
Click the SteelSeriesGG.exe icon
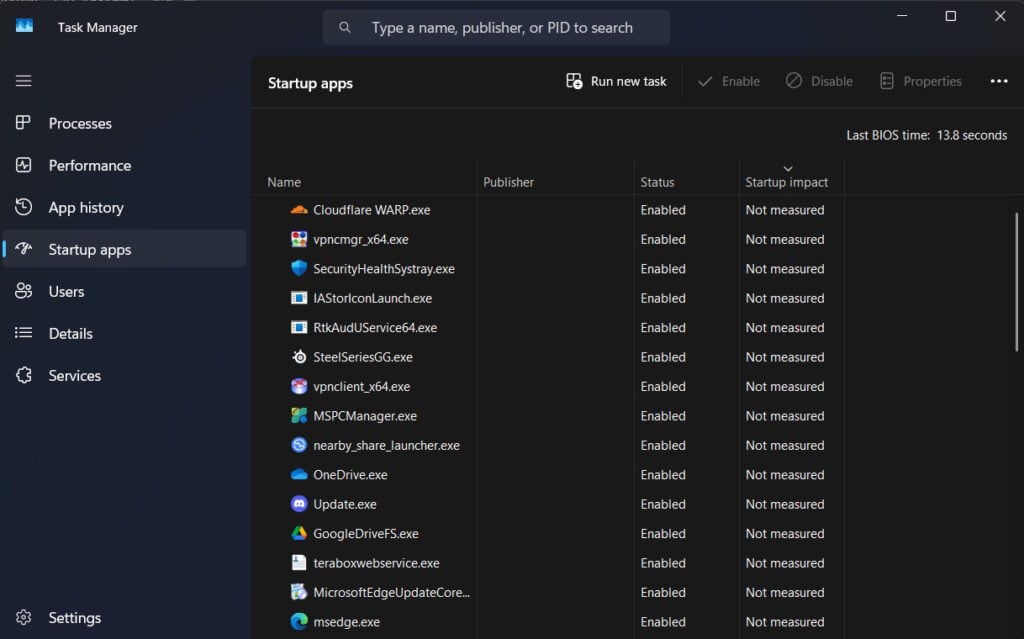click(298, 357)
